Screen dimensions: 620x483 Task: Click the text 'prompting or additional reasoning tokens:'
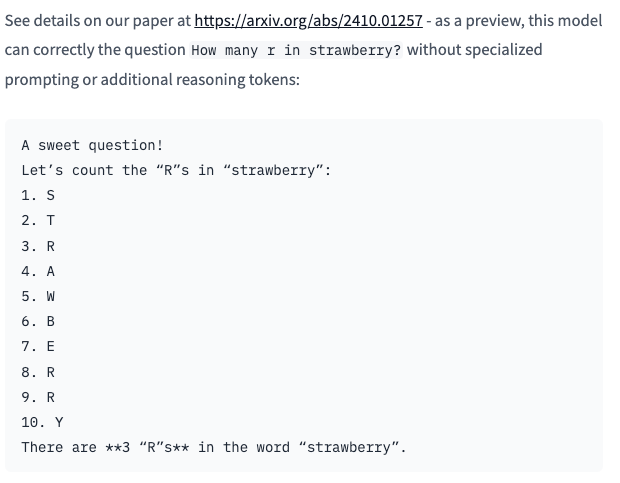(152, 80)
